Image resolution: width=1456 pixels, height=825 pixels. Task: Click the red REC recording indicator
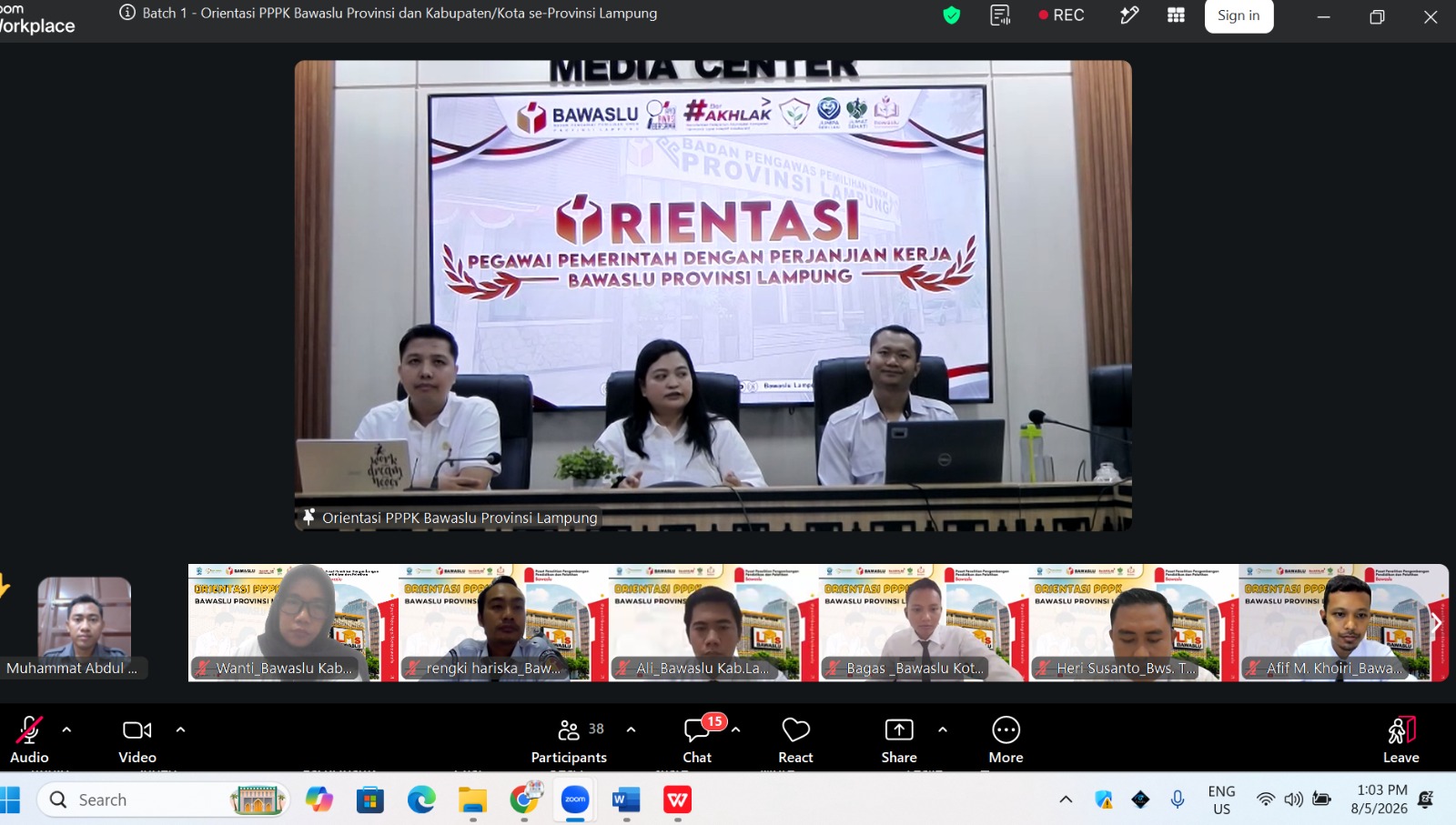pos(1061,15)
